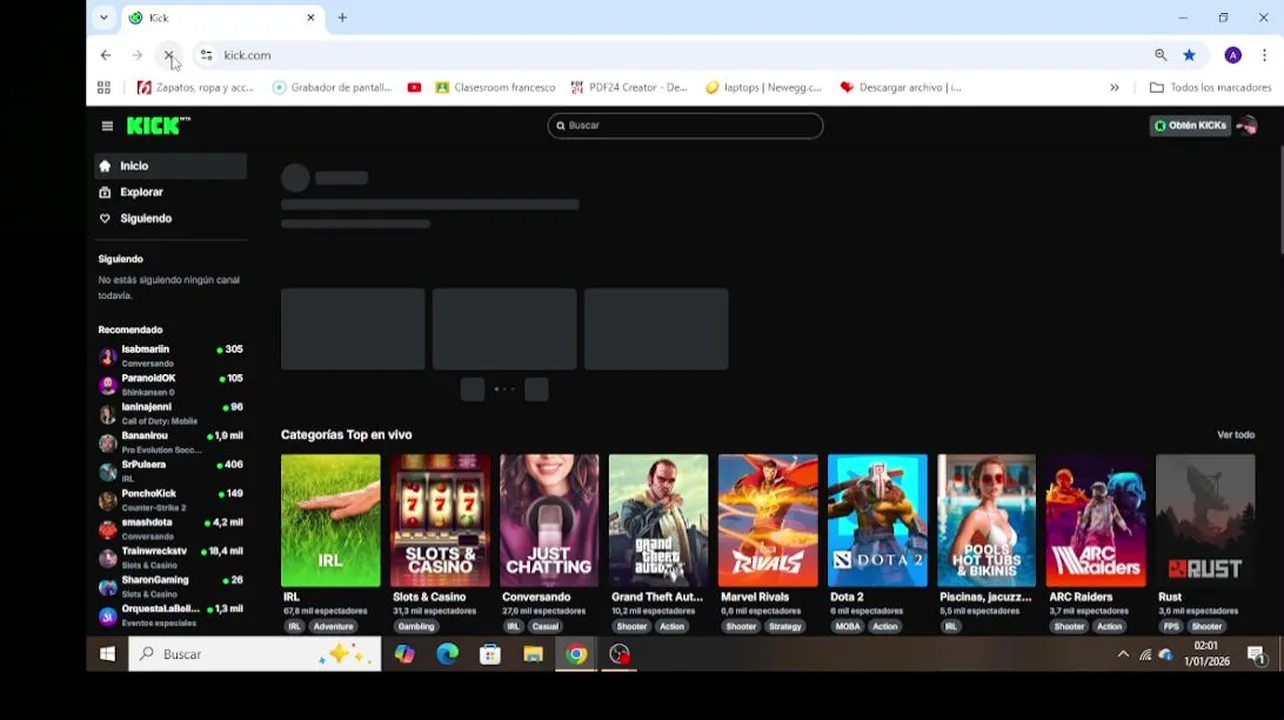Image resolution: width=1284 pixels, height=720 pixels.
Task: Click the 'FPS' tag under Rust
Action: pos(1170,627)
